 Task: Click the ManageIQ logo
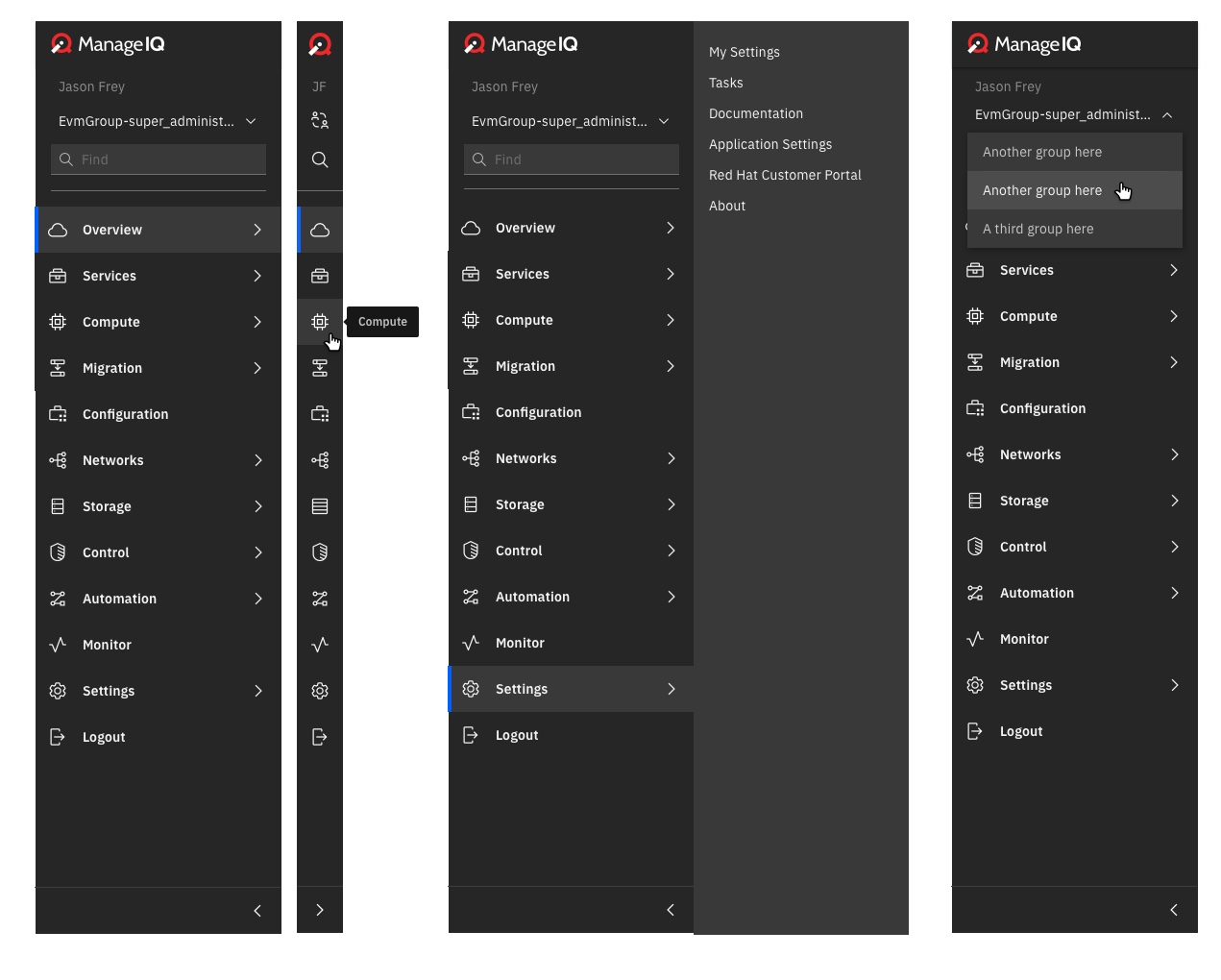tap(107, 44)
